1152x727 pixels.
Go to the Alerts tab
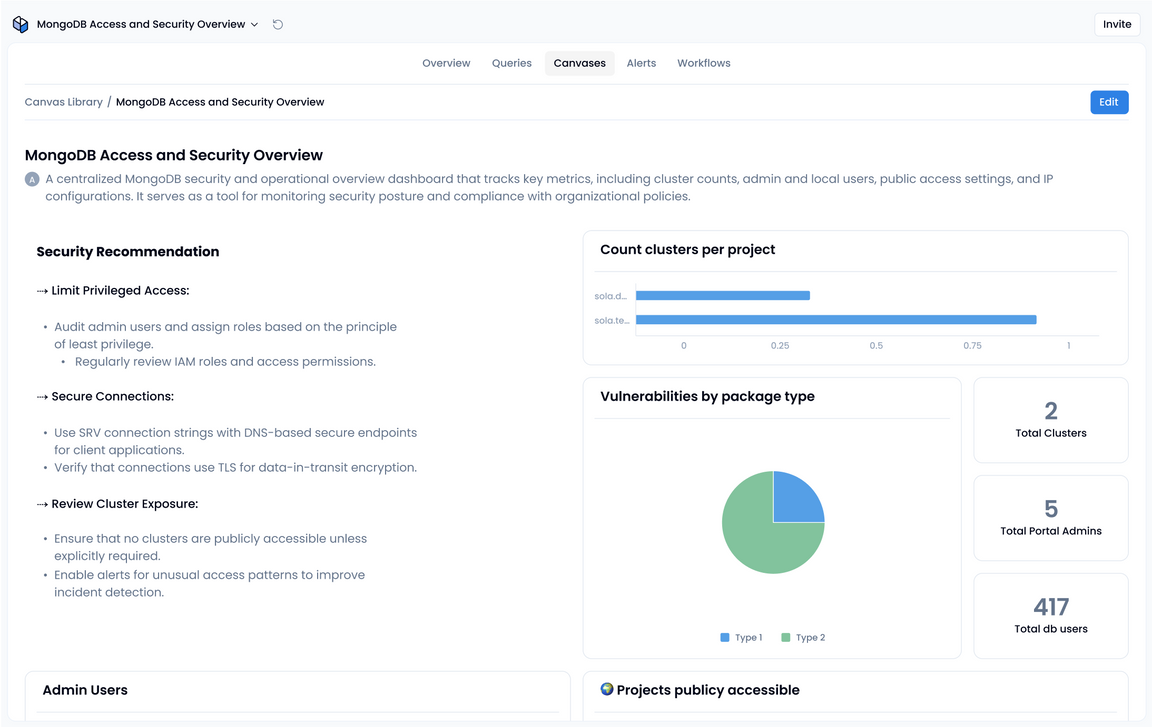click(x=641, y=63)
